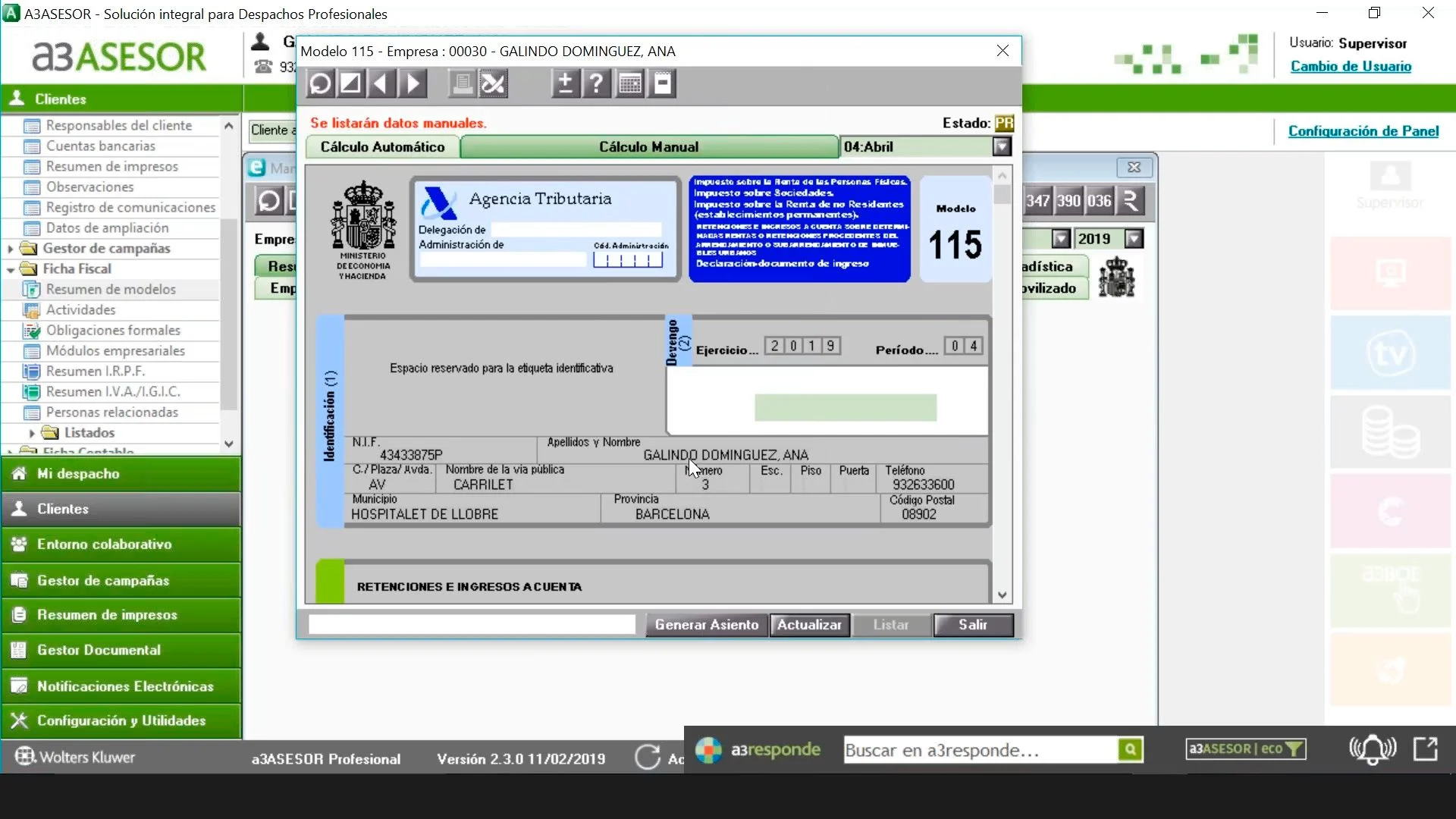Select Resumen I.V.A./I.G.I.C. in the tree
The image size is (1456, 819).
tap(113, 392)
